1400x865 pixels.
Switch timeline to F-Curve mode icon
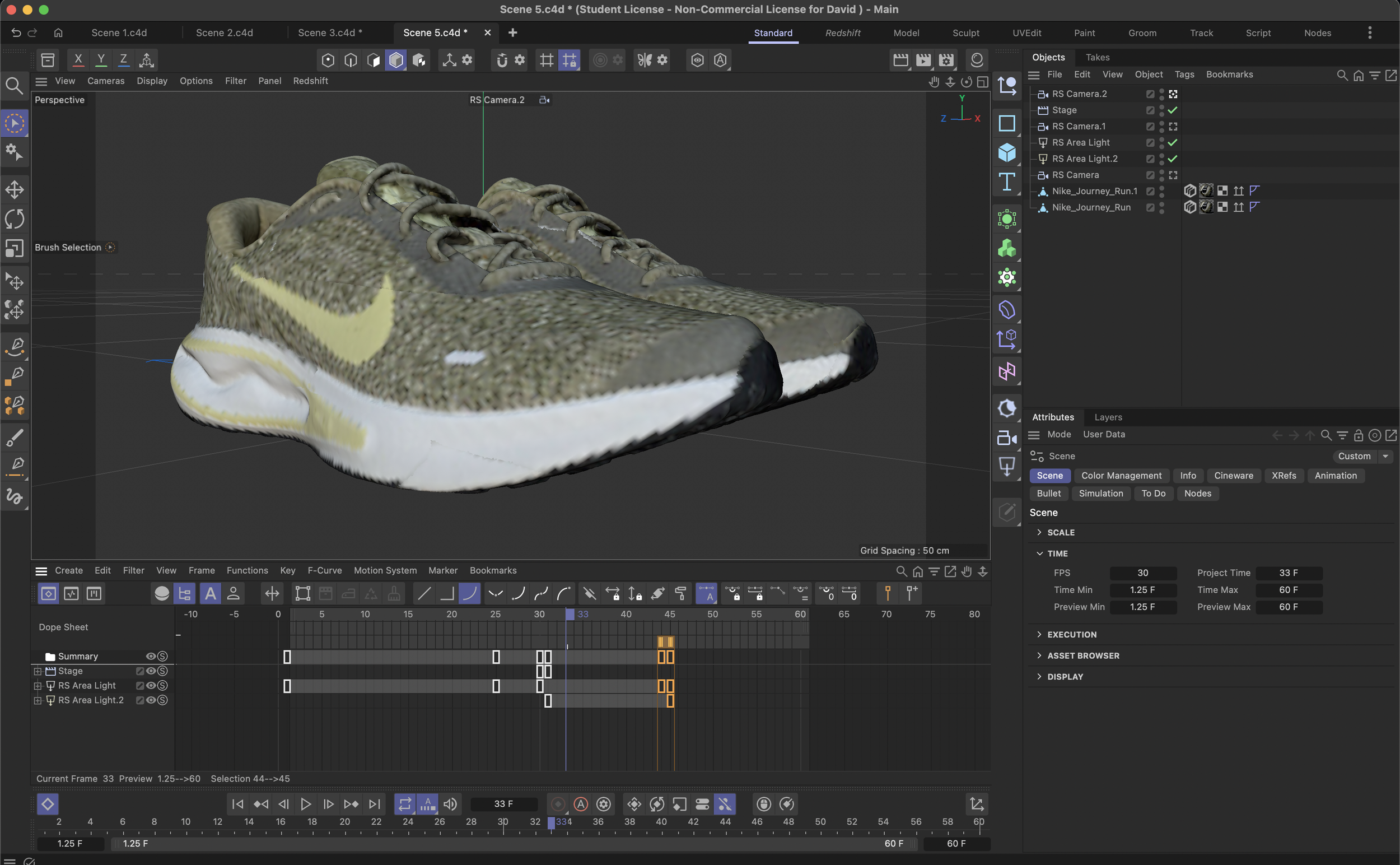[71, 593]
